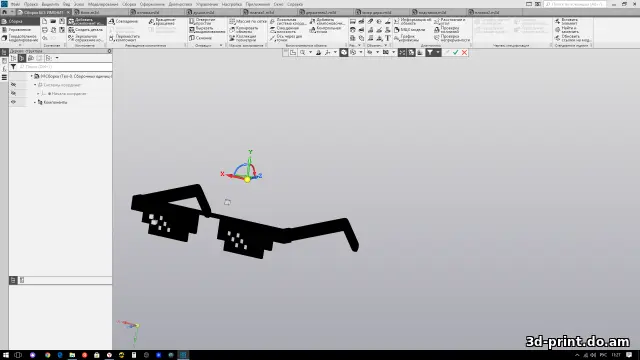The image size is (640, 360).
Task: Open the MCH model properties tool
Action: [x=409, y=30]
